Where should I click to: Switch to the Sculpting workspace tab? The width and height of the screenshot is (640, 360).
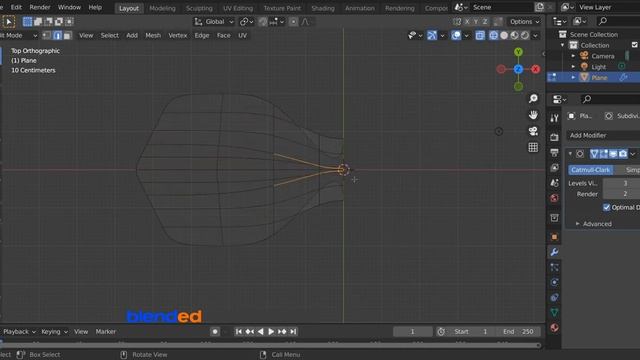199,8
